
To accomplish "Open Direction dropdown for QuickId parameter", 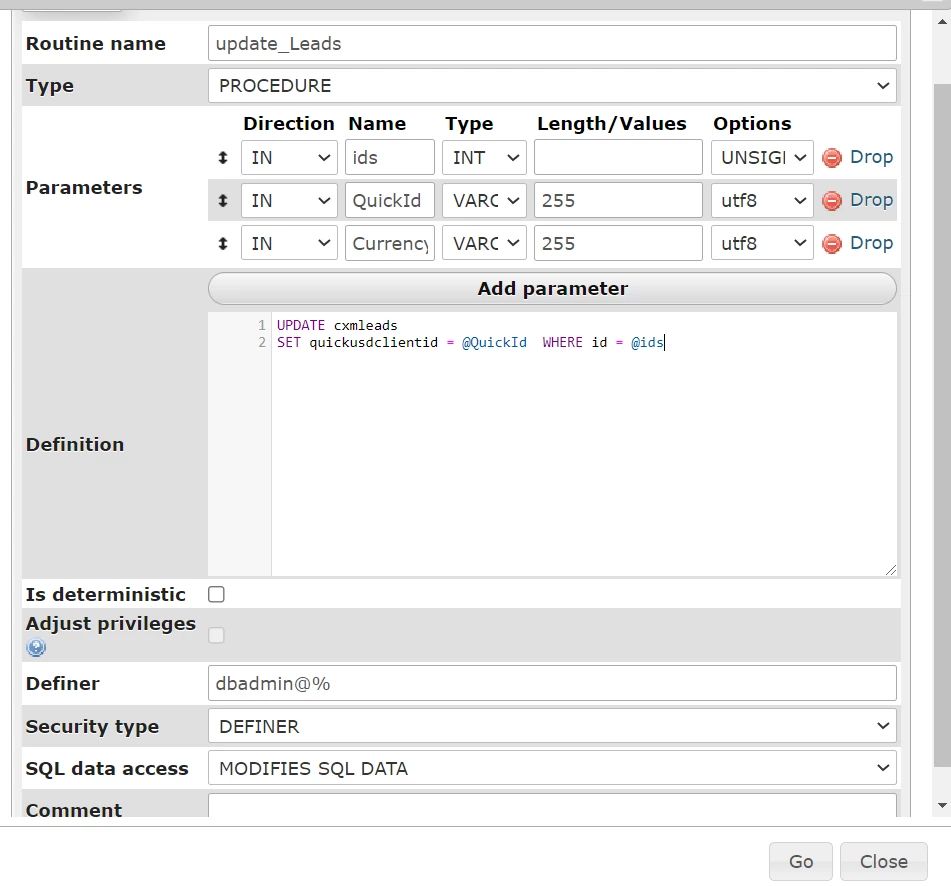I will pos(289,201).
